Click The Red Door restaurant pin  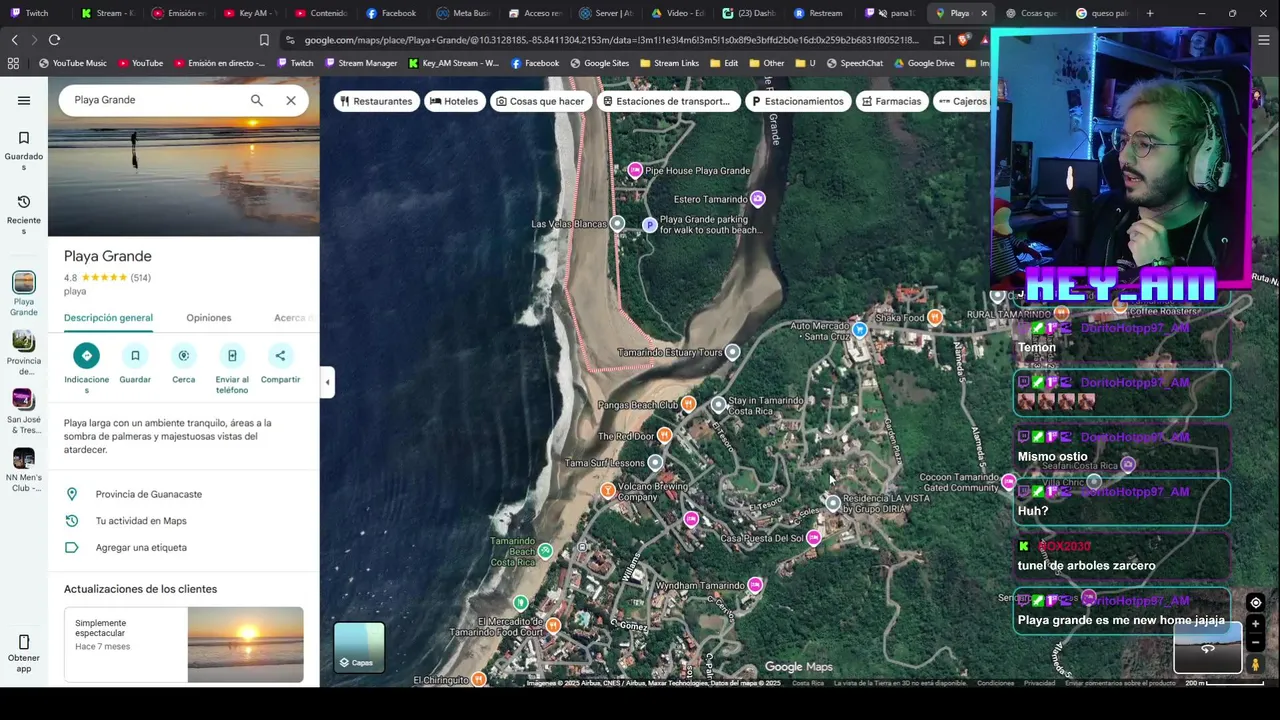[665, 436]
